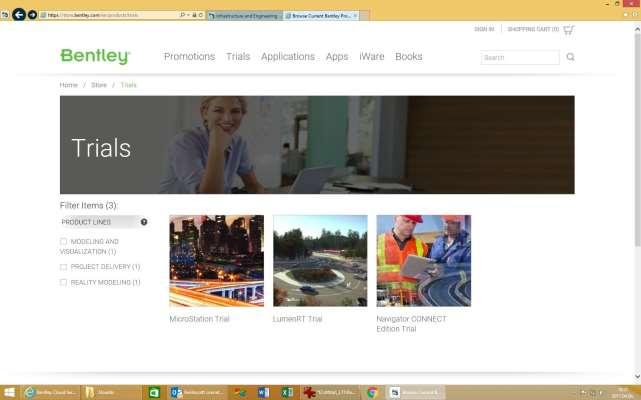Click the browser URL address field

(x=110, y=15)
